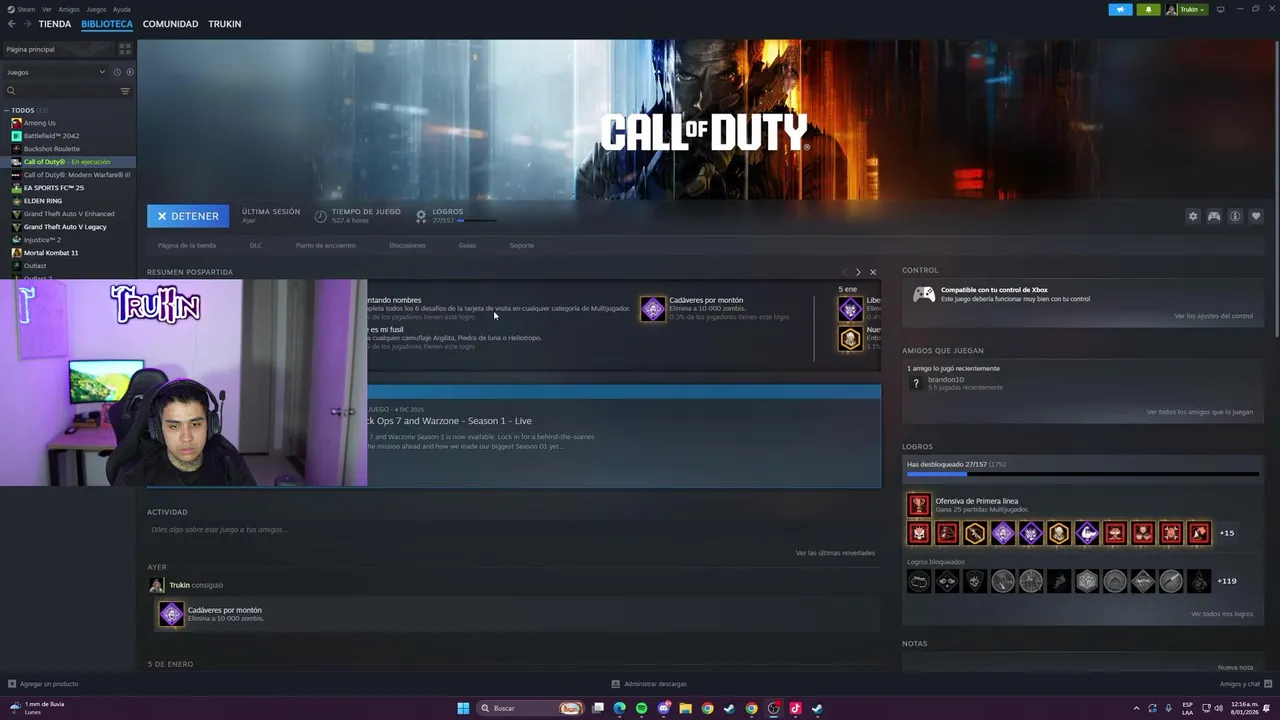Screen dimensions: 1280x720
Task: Open game settings gear icon
Action: [1192, 216]
